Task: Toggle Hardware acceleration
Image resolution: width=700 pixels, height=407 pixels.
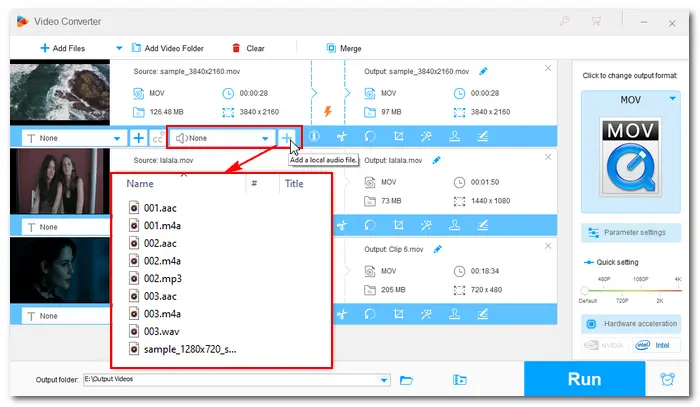Action: click(631, 324)
